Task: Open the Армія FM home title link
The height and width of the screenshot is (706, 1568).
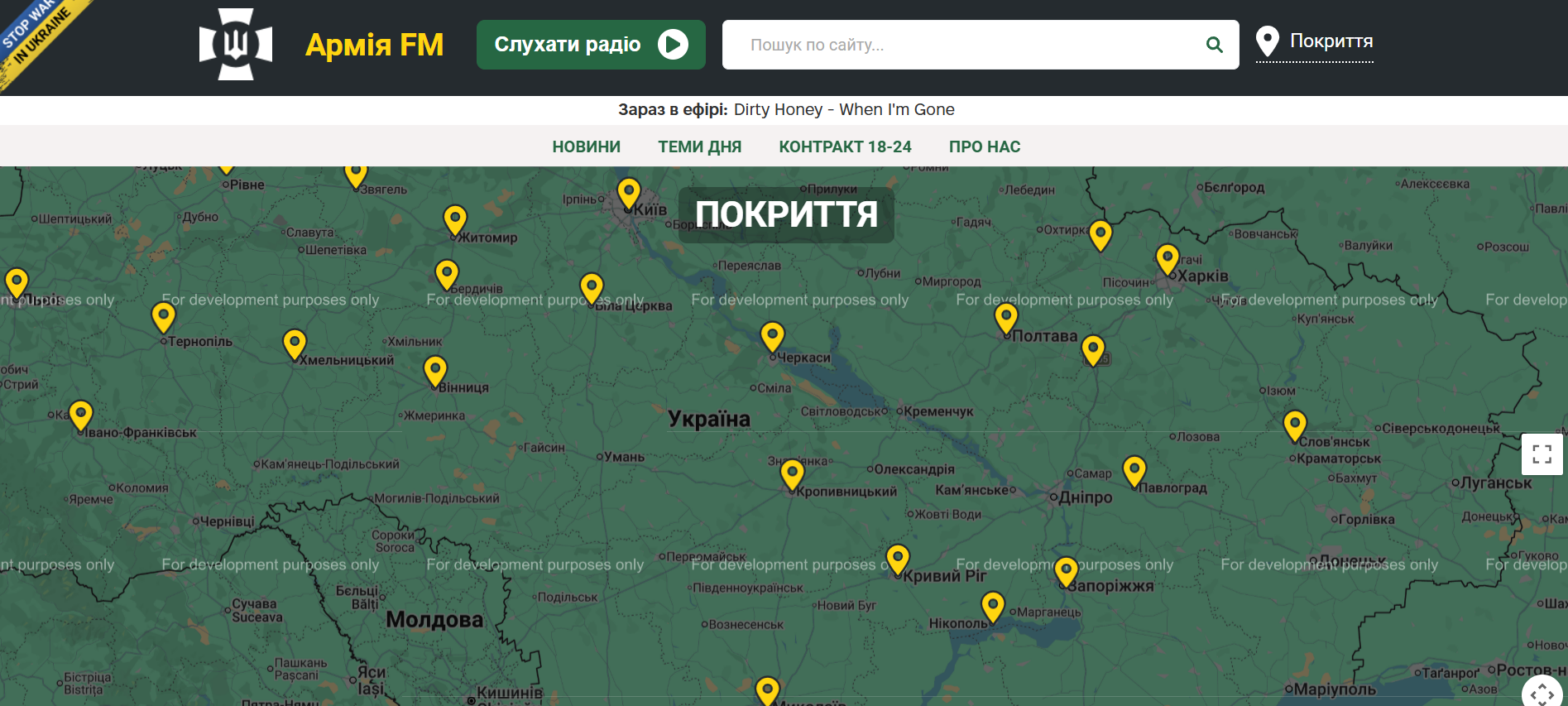Action: 374,45
